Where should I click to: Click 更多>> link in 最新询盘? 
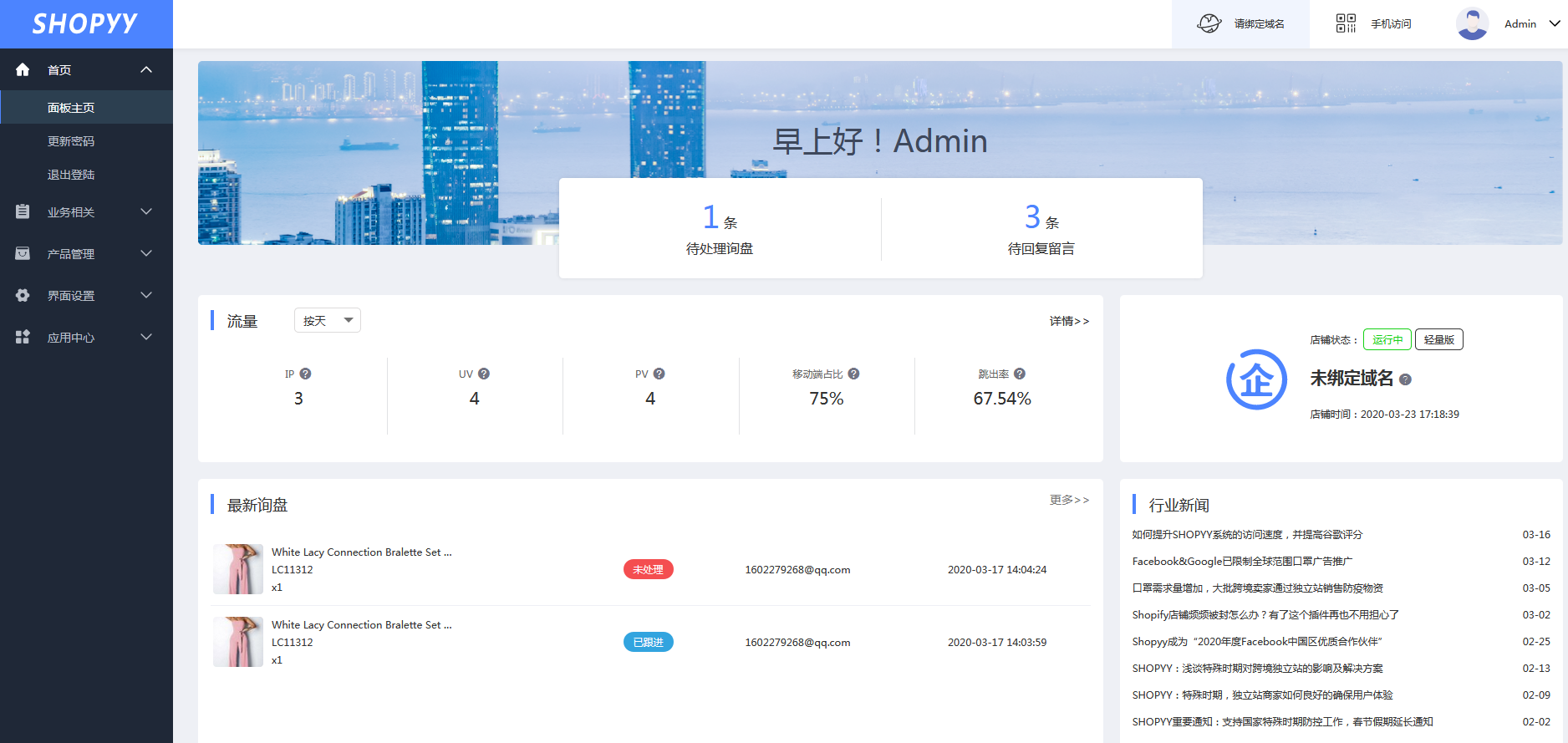[1069, 500]
